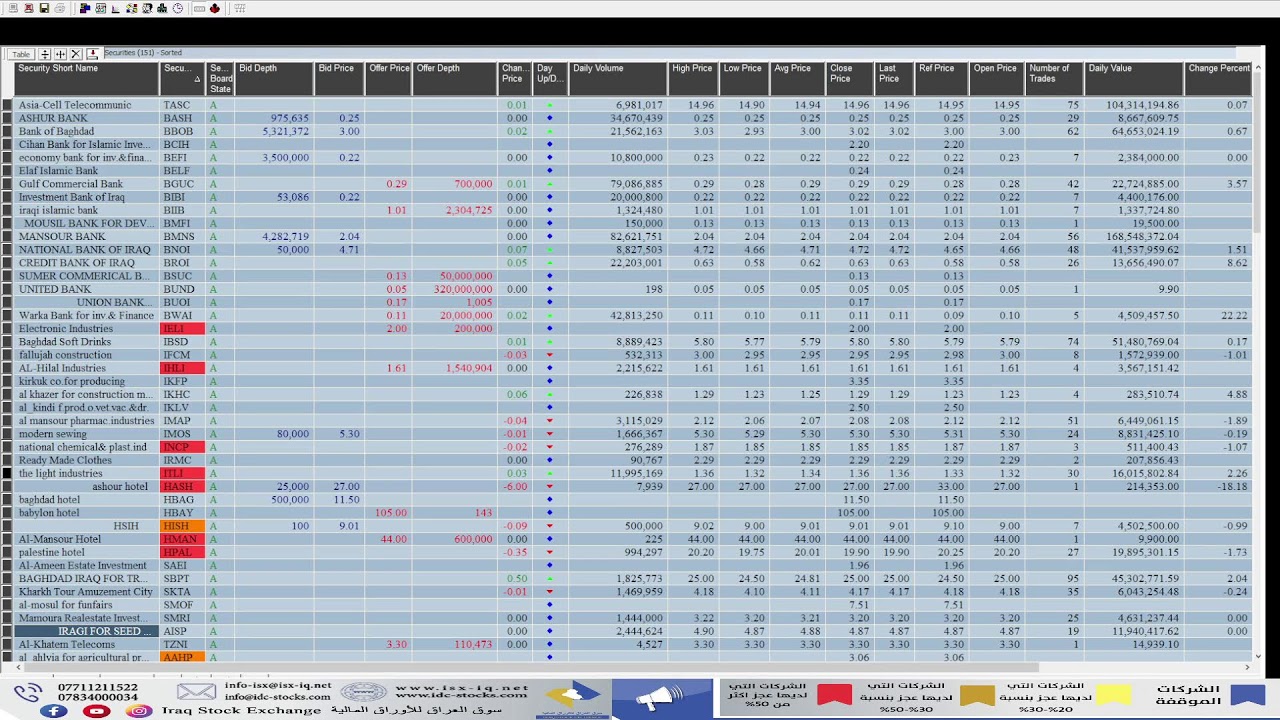Tick the row marker beside Al-Khatem Telecoms

point(7,644)
